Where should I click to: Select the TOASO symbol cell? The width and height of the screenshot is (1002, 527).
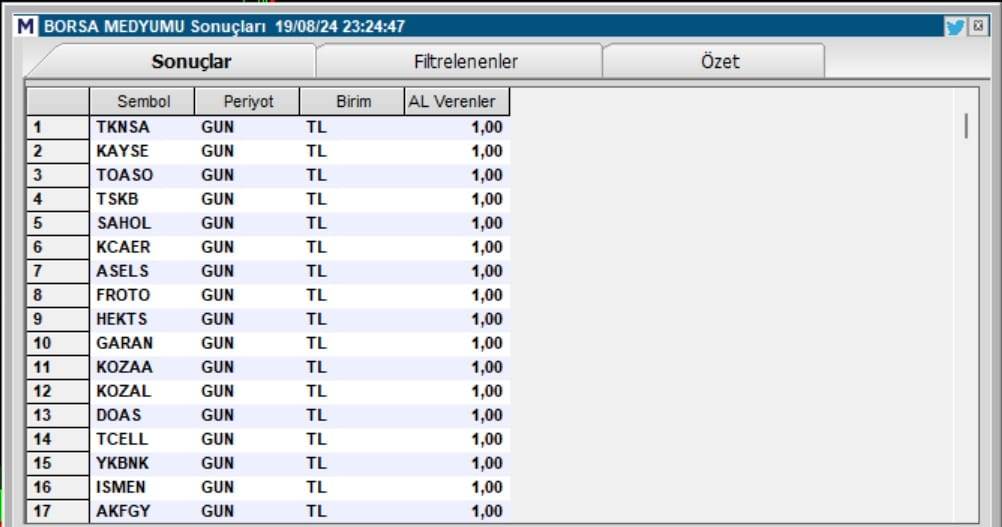click(143, 175)
